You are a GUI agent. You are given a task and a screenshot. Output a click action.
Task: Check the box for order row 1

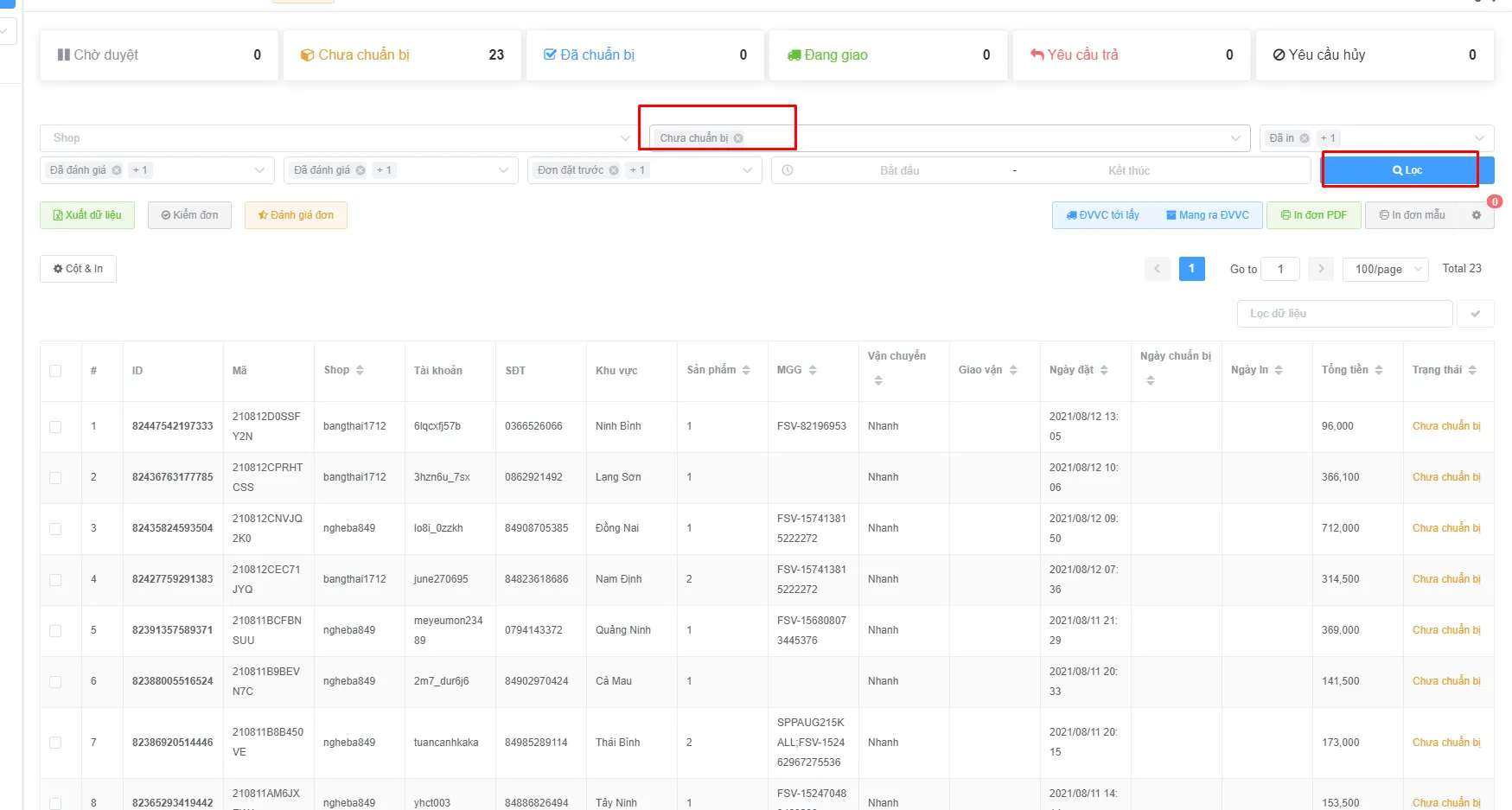coord(55,427)
